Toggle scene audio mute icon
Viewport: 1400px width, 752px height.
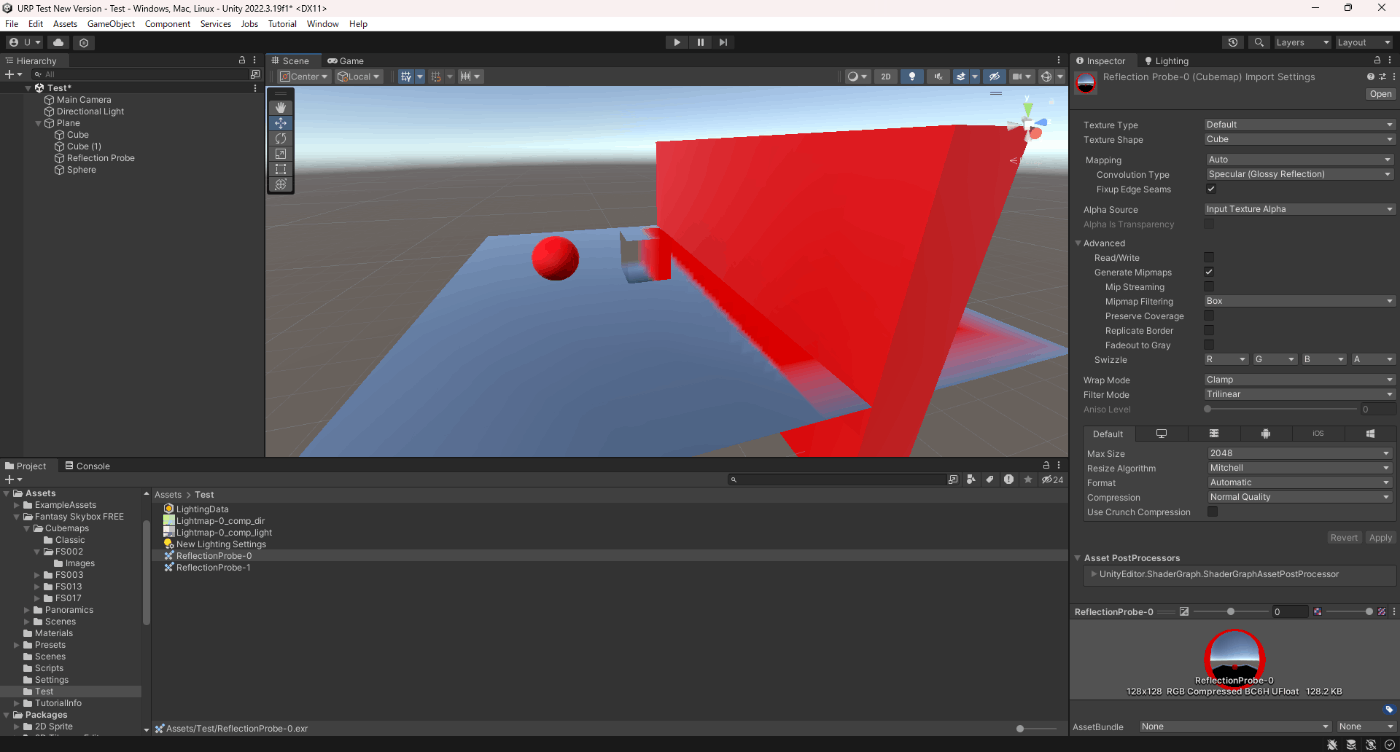pos(938,76)
